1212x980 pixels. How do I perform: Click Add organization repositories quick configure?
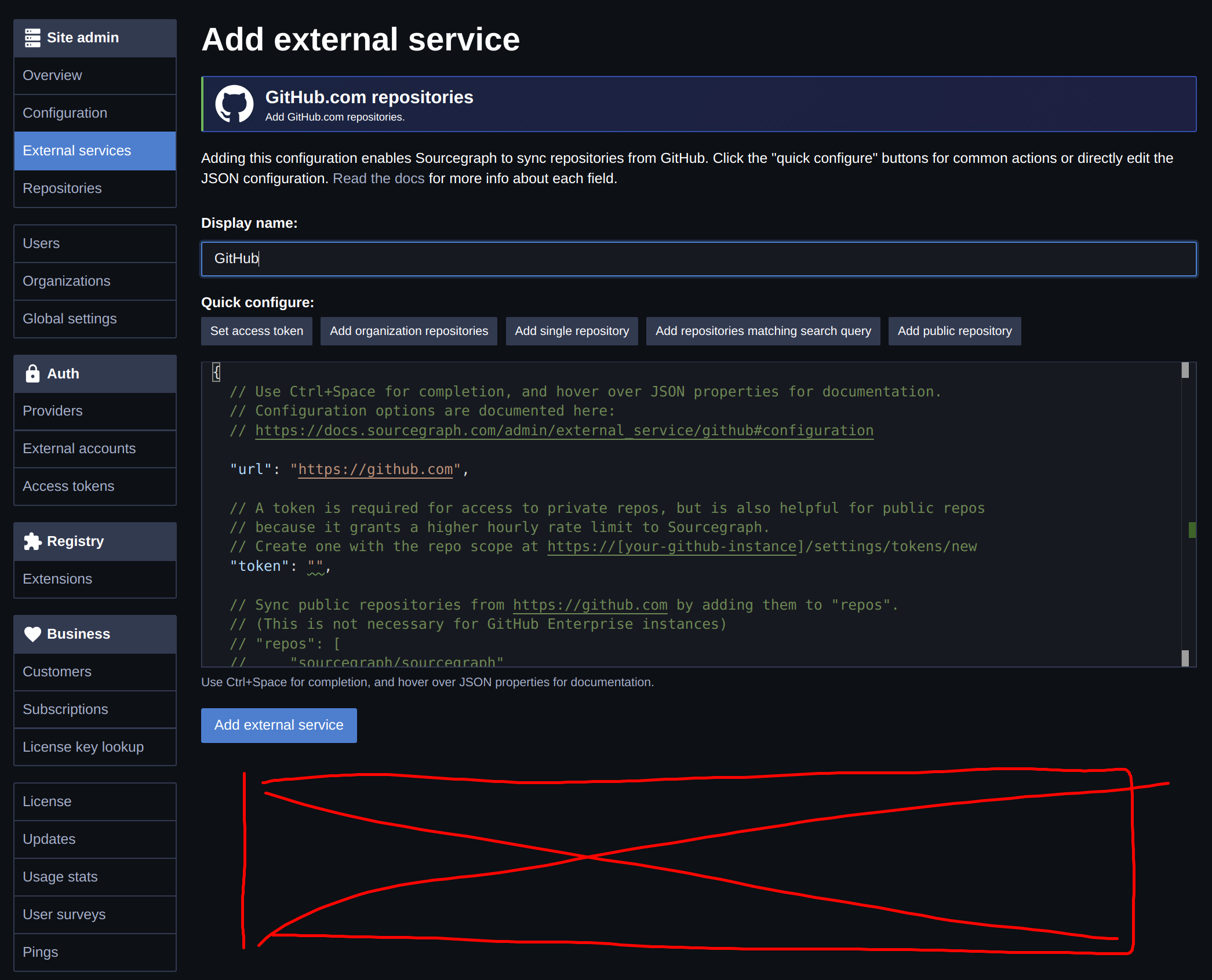[x=409, y=331]
